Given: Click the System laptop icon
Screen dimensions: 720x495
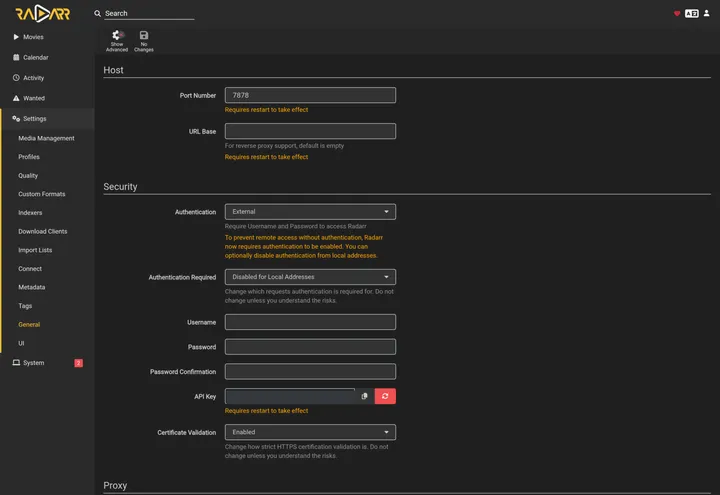Looking at the screenshot, I should [x=16, y=363].
